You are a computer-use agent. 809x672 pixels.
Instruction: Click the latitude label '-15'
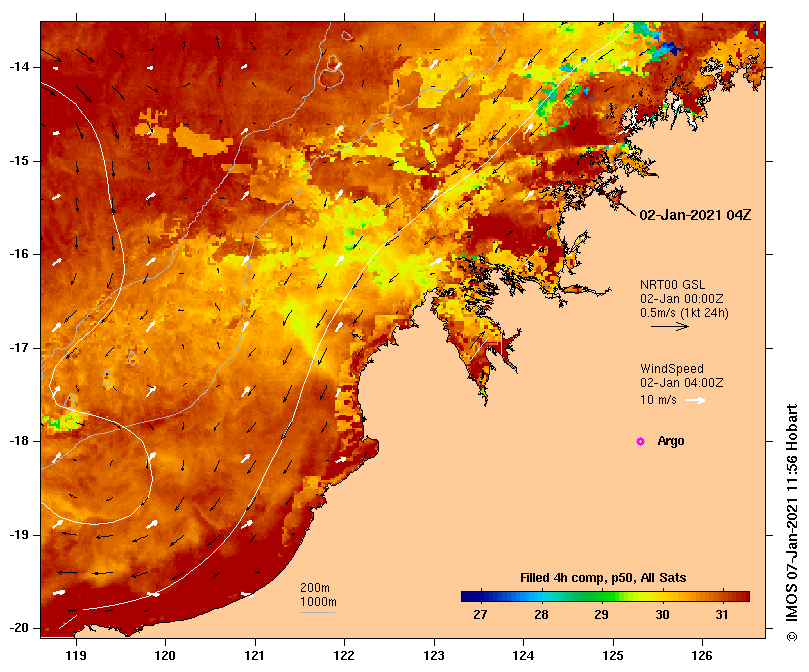pos(19,161)
